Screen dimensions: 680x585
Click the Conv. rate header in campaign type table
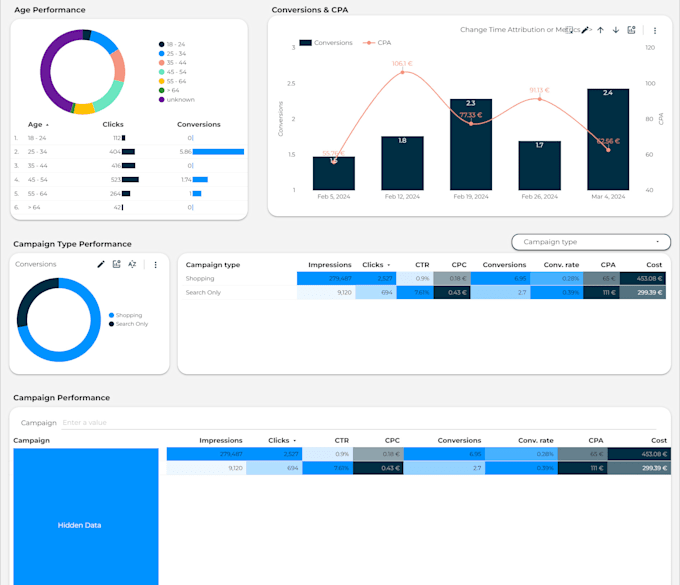coord(561,265)
